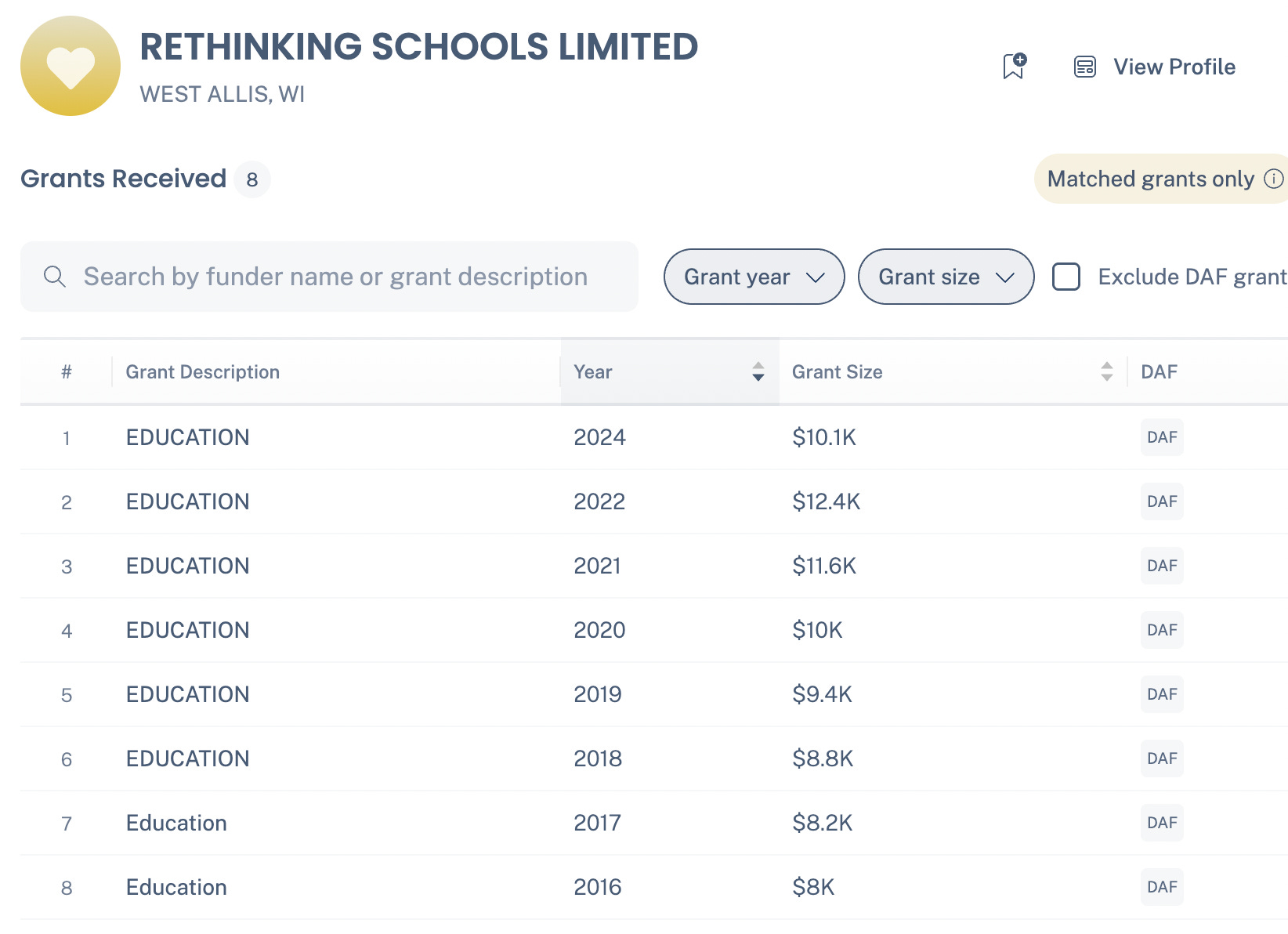
Task: Sort by Grant Size using the arrow icon
Action: tap(1106, 371)
